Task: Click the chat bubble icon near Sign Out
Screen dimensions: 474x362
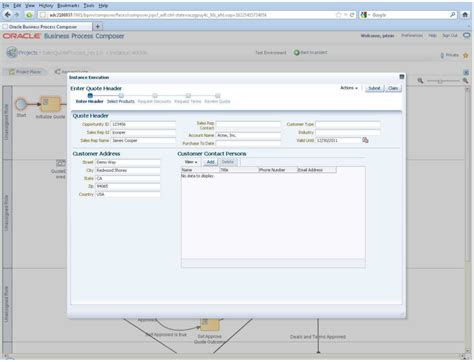Action: pos(467,35)
